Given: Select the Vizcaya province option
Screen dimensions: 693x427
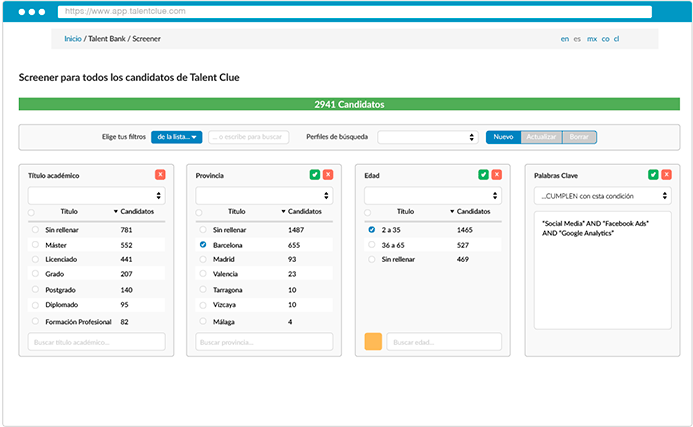Looking at the screenshot, I should click(x=203, y=305).
